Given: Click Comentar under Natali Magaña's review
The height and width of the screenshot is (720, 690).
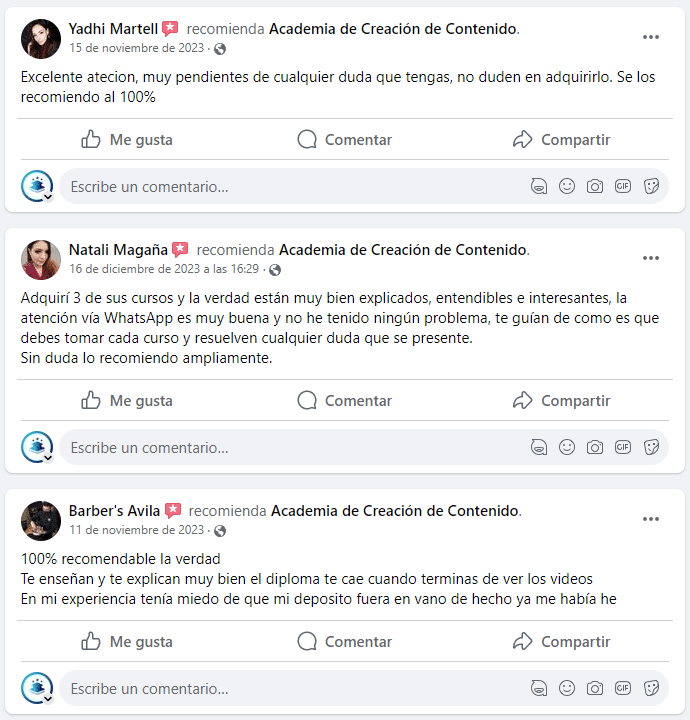Looking at the screenshot, I should [x=344, y=400].
